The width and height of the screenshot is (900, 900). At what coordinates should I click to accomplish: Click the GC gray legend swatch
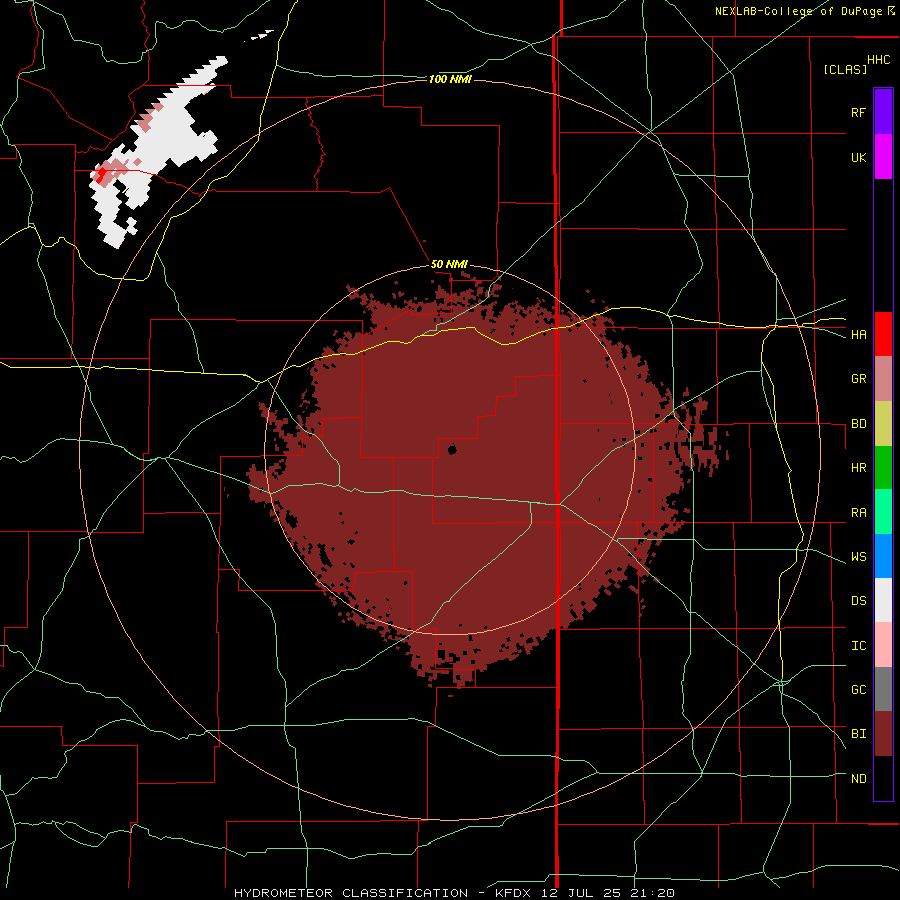(x=883, y=689)
